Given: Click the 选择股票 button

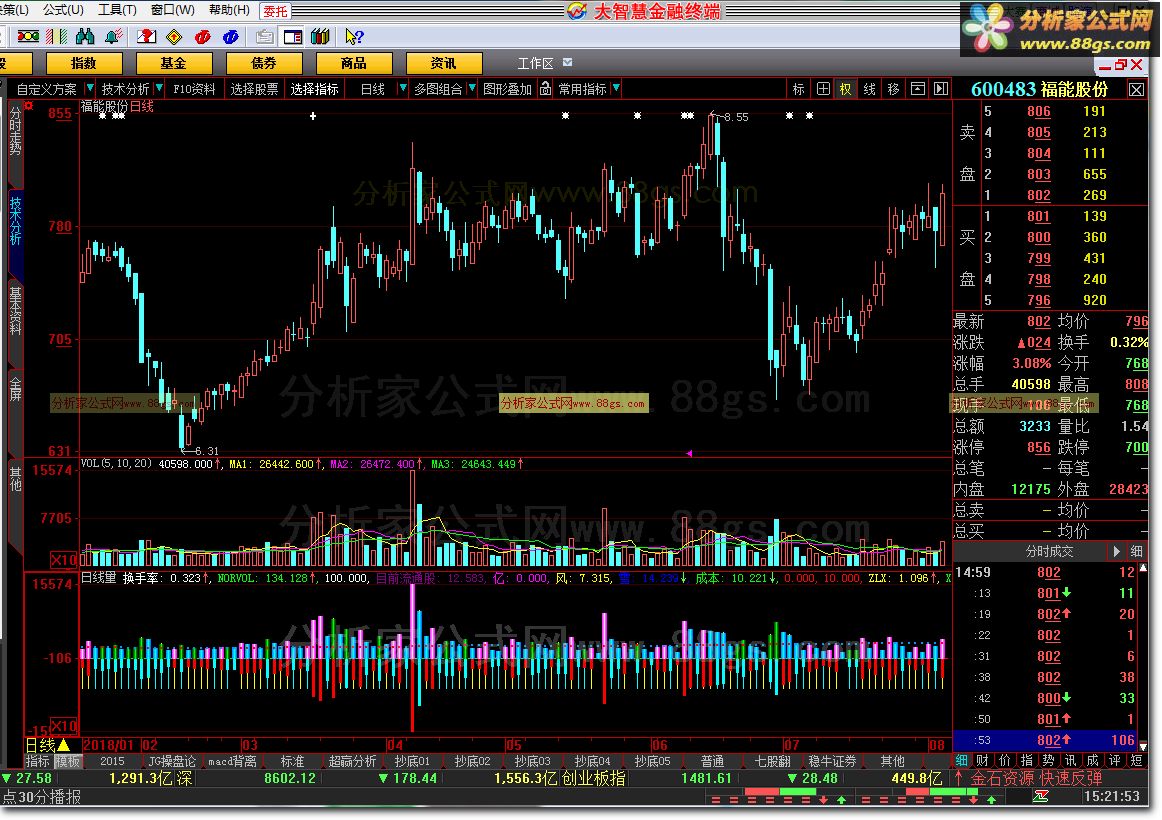Looking at the screenshot, I should coord(254,89).
